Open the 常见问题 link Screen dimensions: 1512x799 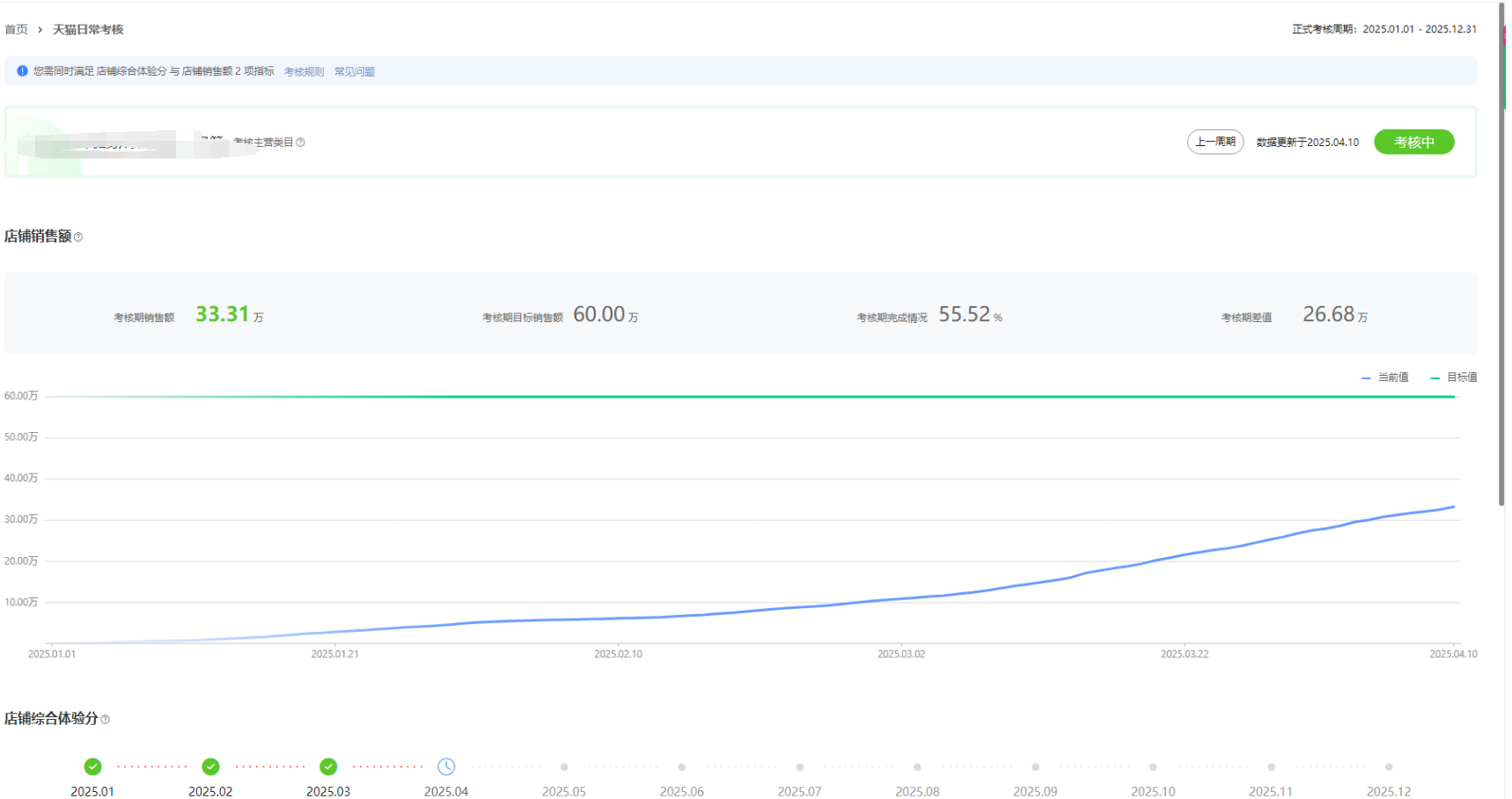pyautogui.click(x=354, y=72)
